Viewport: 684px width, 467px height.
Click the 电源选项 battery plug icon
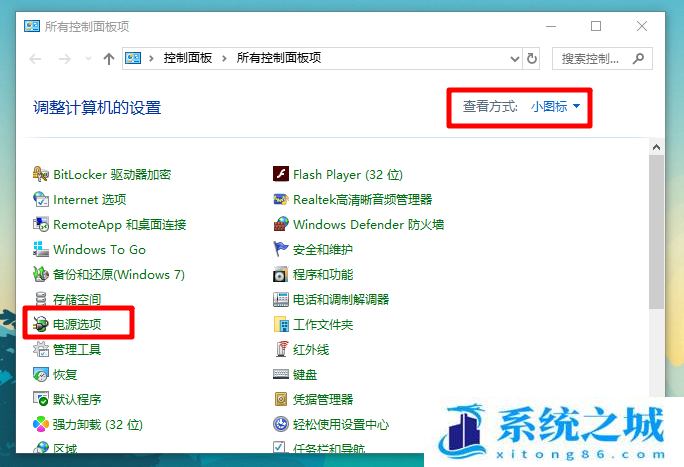point(41,324)
